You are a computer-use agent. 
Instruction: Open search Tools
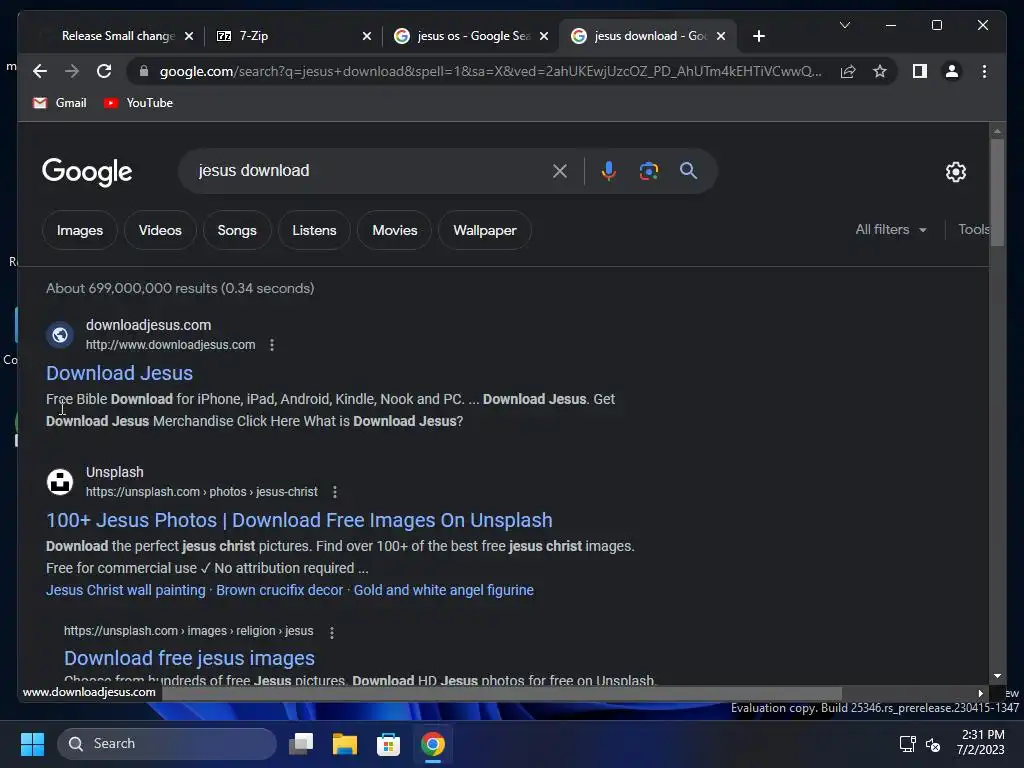973,230
